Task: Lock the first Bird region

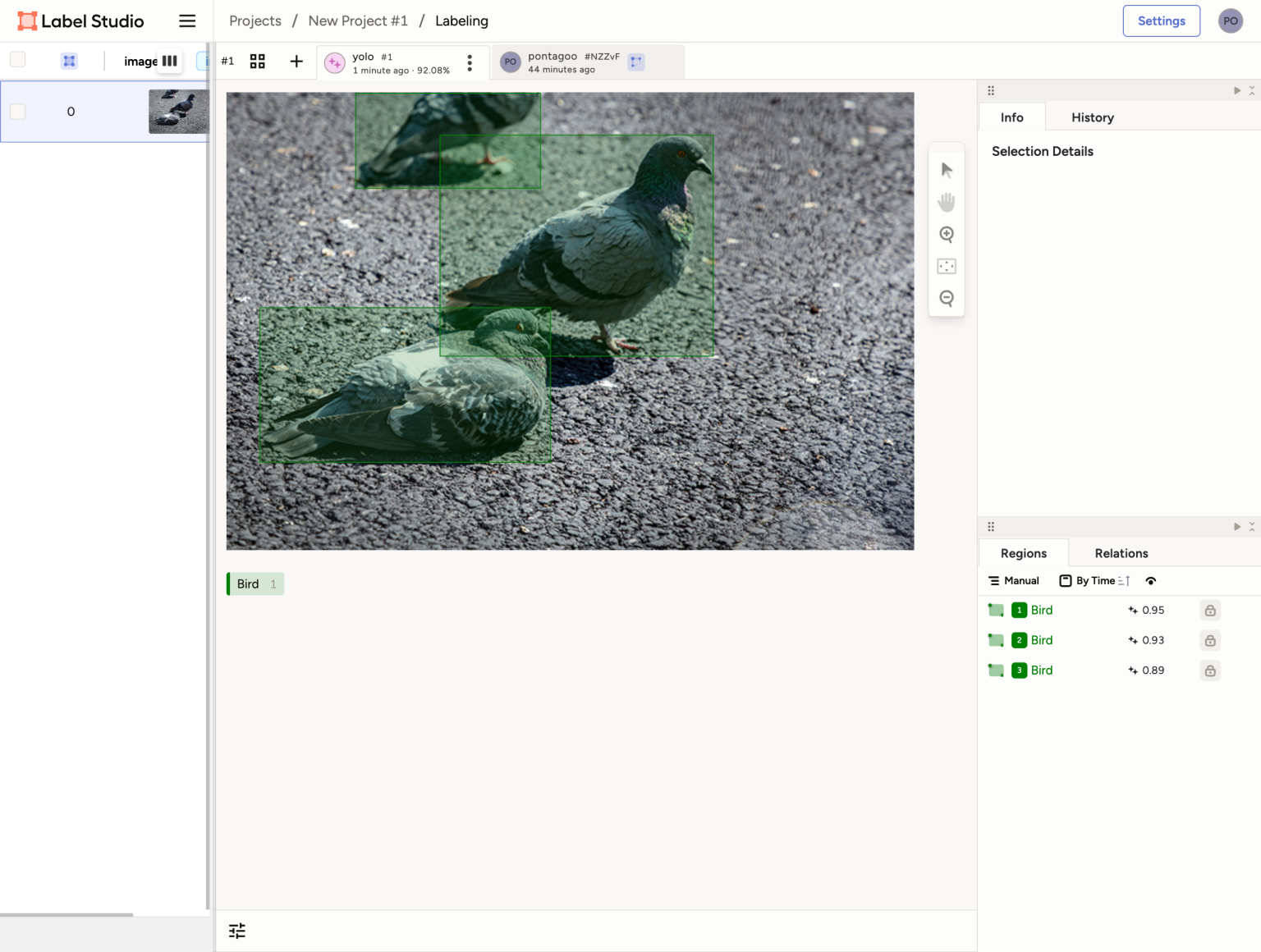Action: tap(1210, 611)
